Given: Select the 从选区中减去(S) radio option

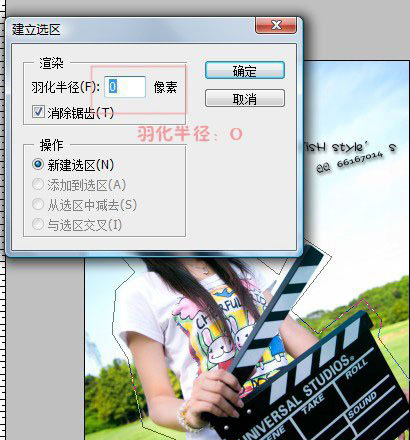Looking at the screenshot, I should 38,204.
